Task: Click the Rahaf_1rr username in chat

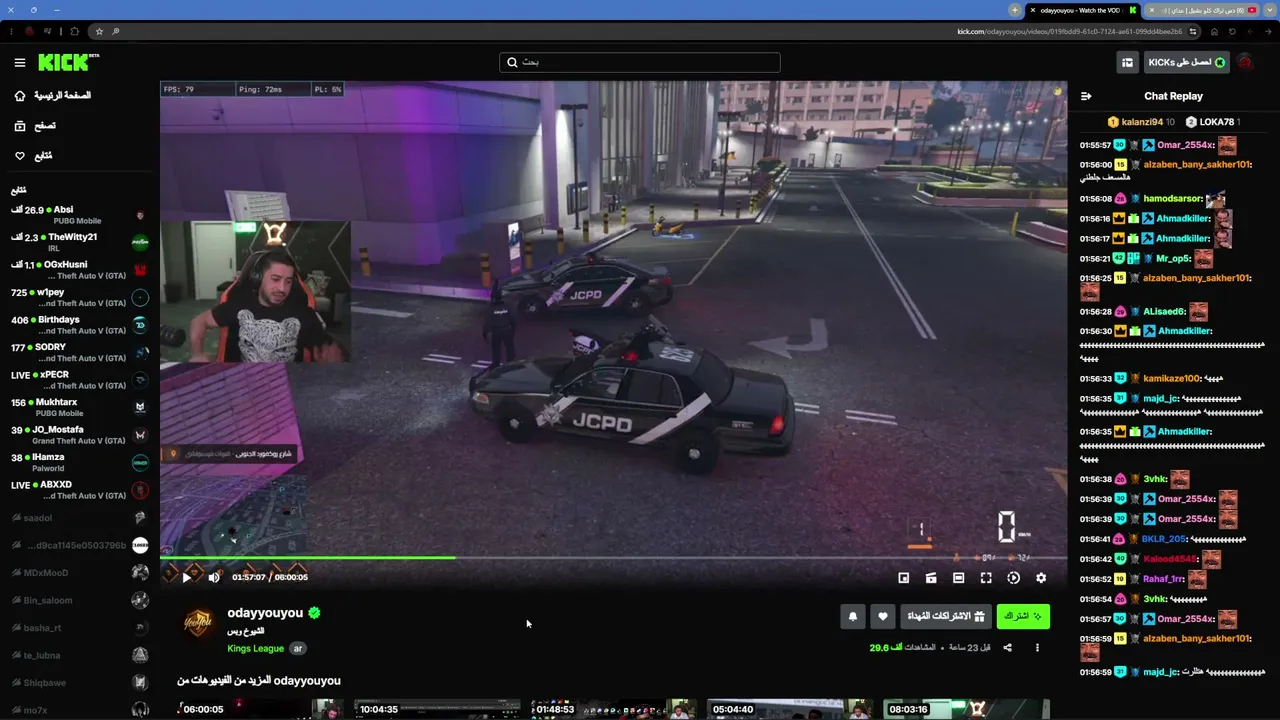Action: (1164, 579)
